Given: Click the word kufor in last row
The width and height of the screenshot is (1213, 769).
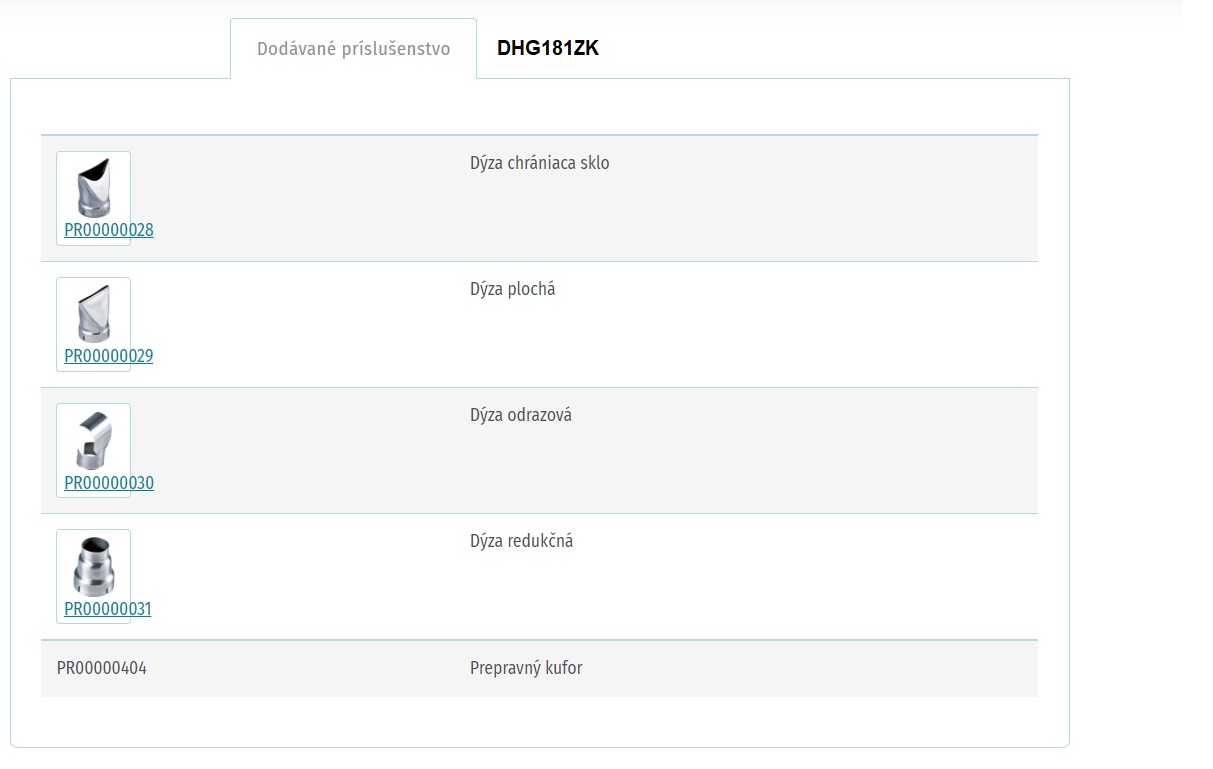Looking at the screenshot, I should click(x=563, y=668).
